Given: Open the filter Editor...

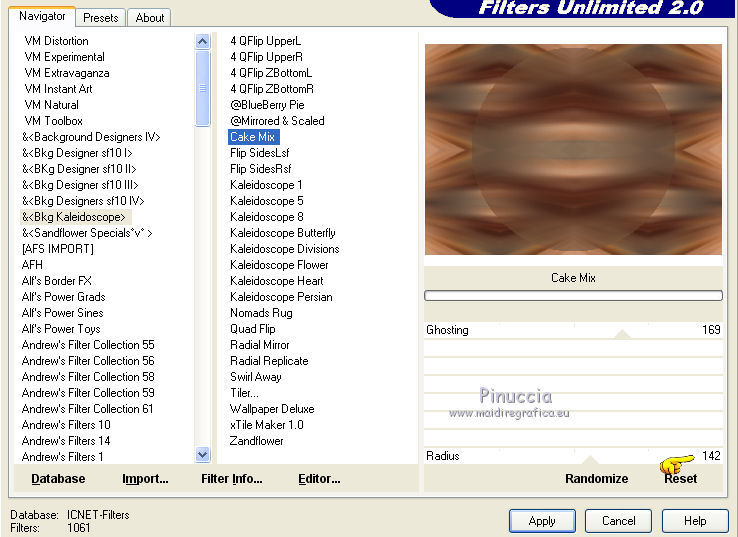Looking at the screenshot, I should coord(319,479).
